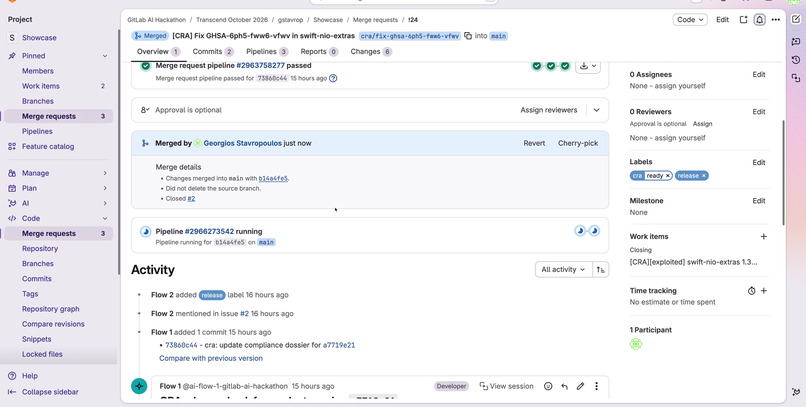Viewport: 806px width, 407px height.
Task: Collapse the Code section
Action: [105, 218]
